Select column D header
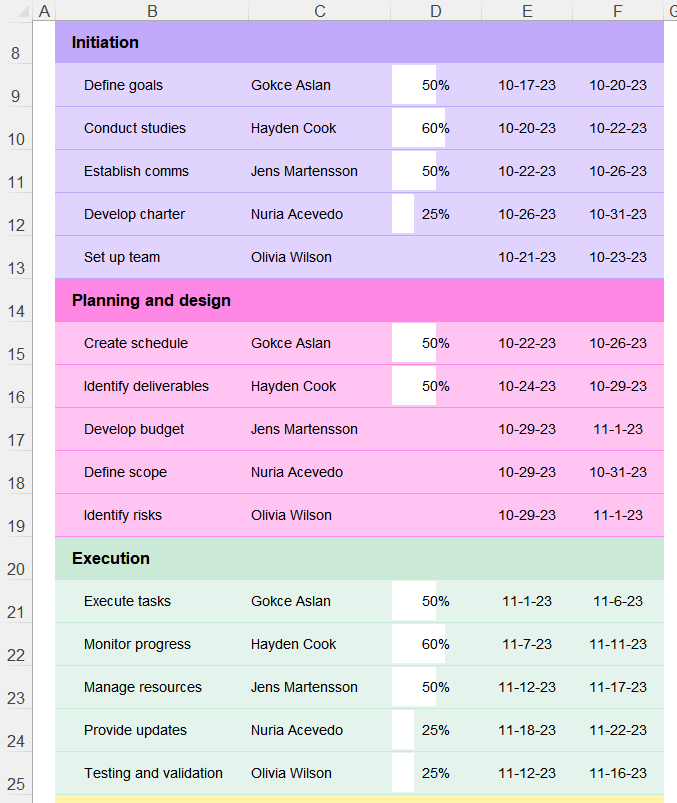 pyautogui.click(x=436, y=11)
